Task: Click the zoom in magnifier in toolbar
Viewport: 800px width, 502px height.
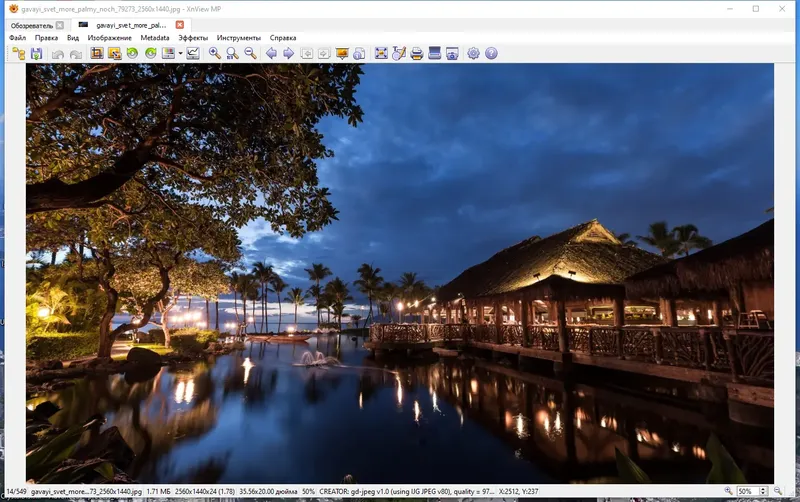Action: click(x=215, y=53)
